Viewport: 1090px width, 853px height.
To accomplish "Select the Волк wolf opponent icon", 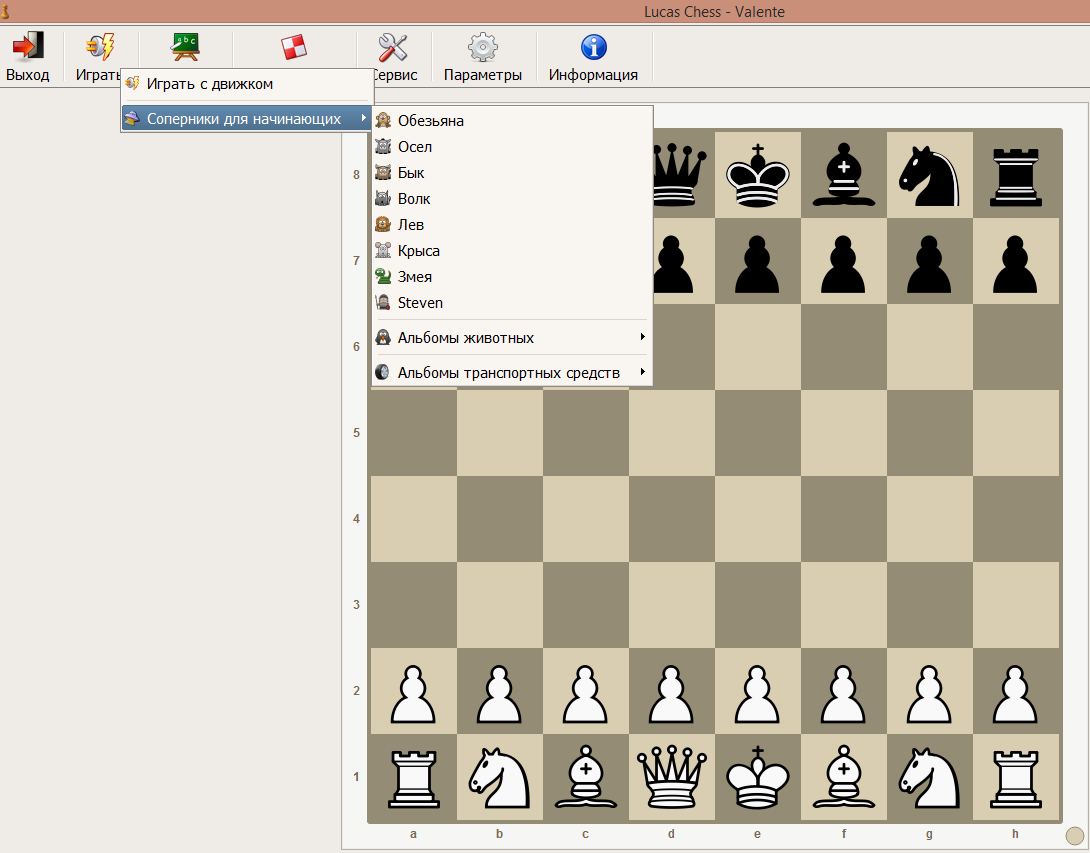I will coord(383,198).
